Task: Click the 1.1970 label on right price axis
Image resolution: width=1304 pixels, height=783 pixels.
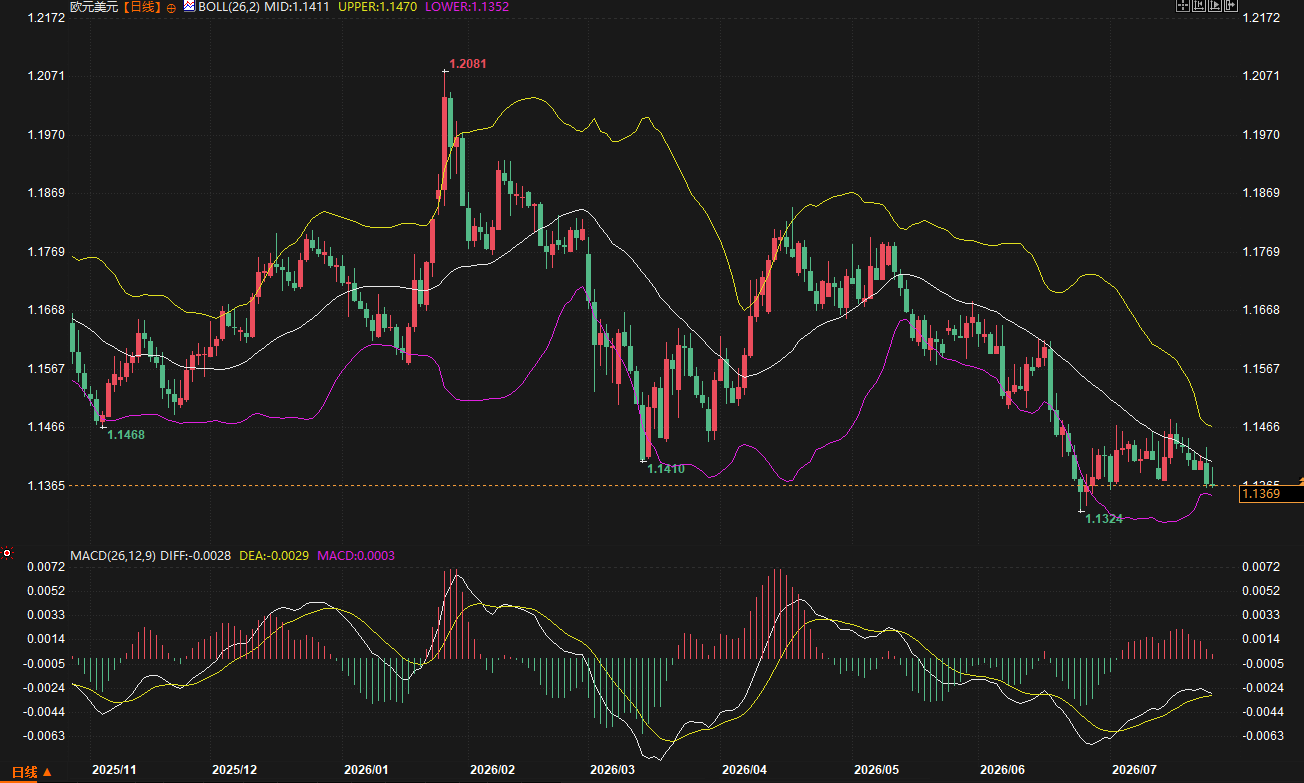Action: coord(1260,134)
